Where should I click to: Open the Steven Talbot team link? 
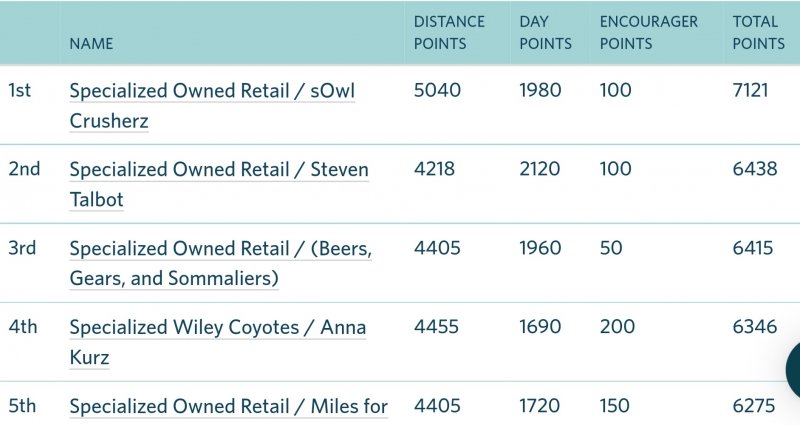tap(219, 184)
